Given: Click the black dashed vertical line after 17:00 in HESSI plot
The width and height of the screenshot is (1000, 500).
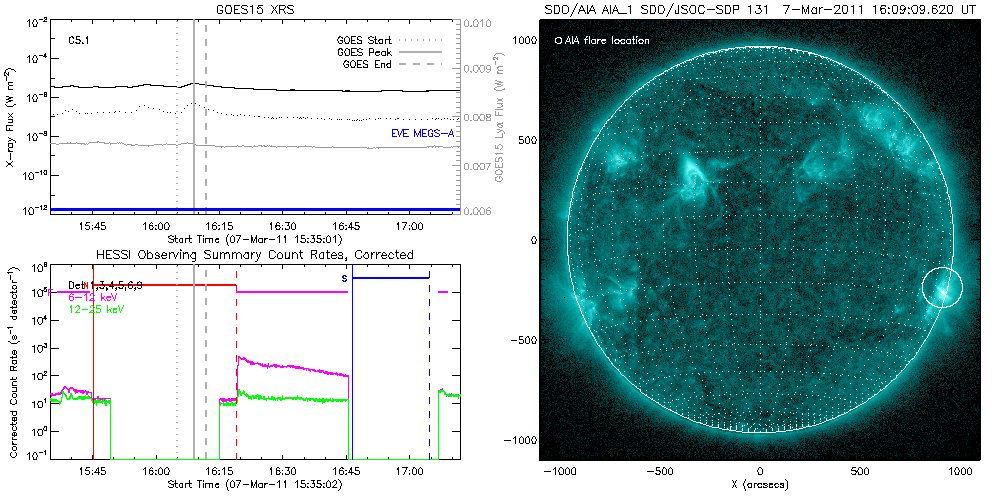Looking at the screenshot, I should 429,380.
